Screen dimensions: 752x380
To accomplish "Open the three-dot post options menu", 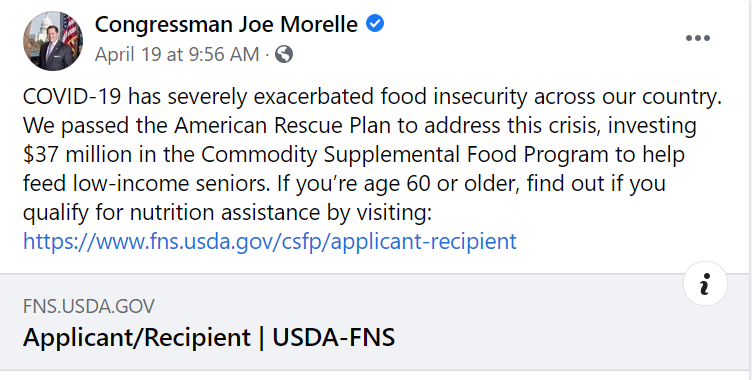I will [x=698, y=38].
